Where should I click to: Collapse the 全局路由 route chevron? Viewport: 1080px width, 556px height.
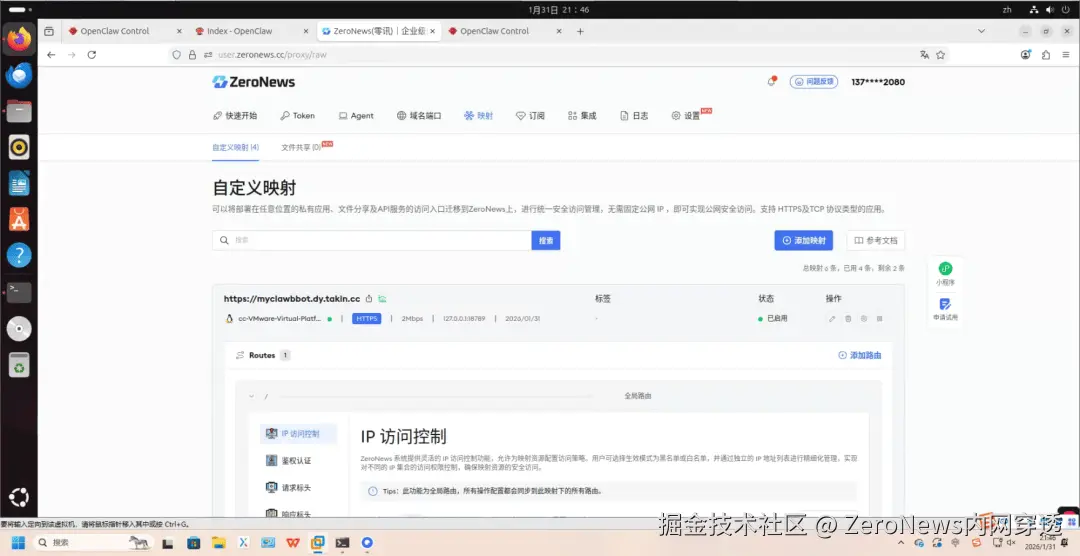(252, 396)
